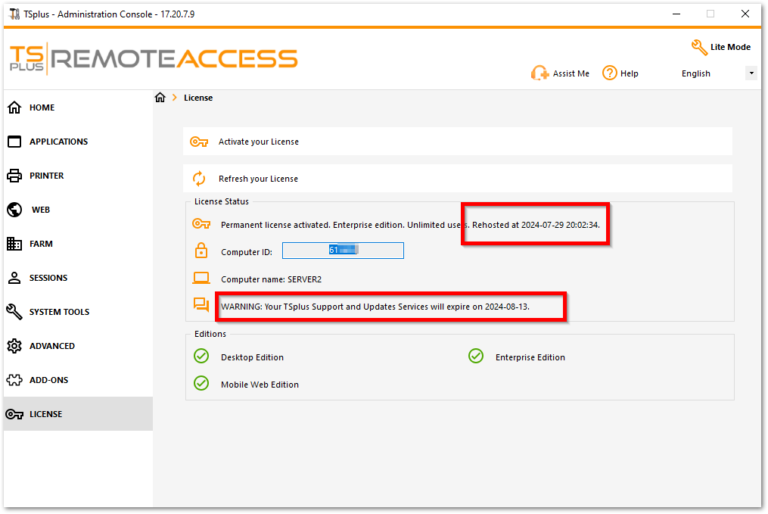Click the Printer icon in sidebar

pyautogui.click(x=14, y=176)
